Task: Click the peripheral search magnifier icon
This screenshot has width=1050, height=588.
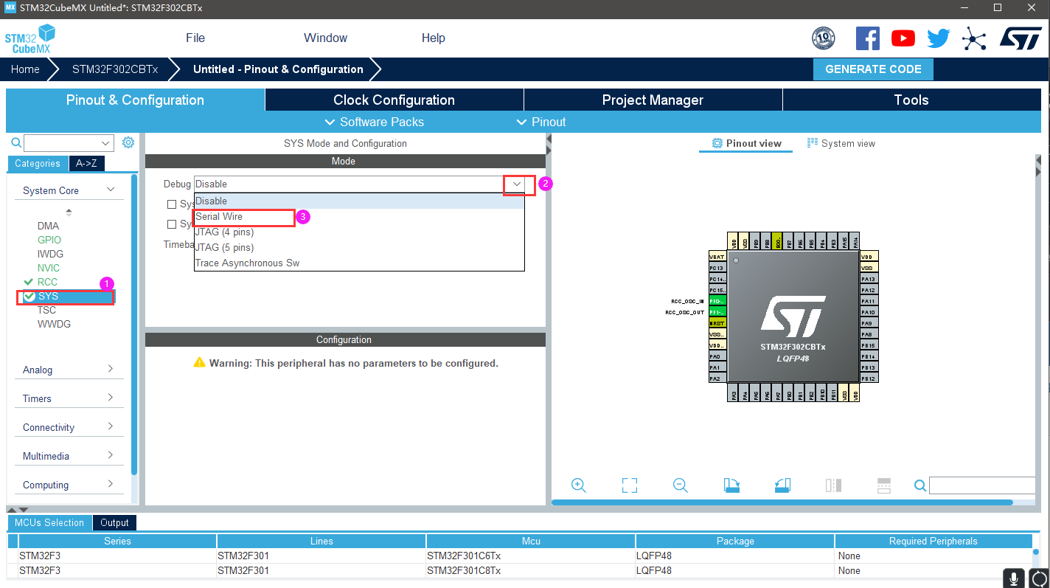Action: (16, 143)
